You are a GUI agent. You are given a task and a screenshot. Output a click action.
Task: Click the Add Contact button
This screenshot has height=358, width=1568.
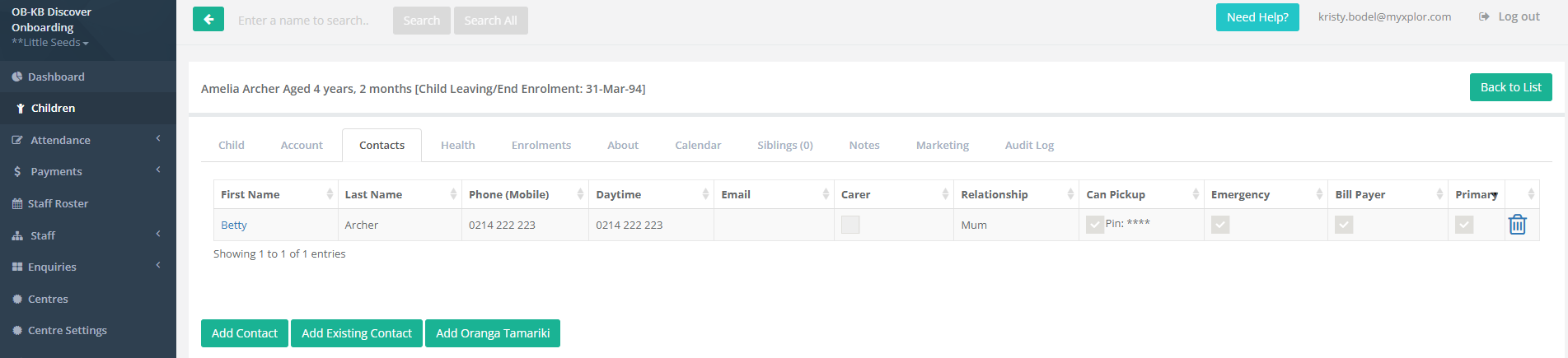pyautogui.click(x=245, y=333)
